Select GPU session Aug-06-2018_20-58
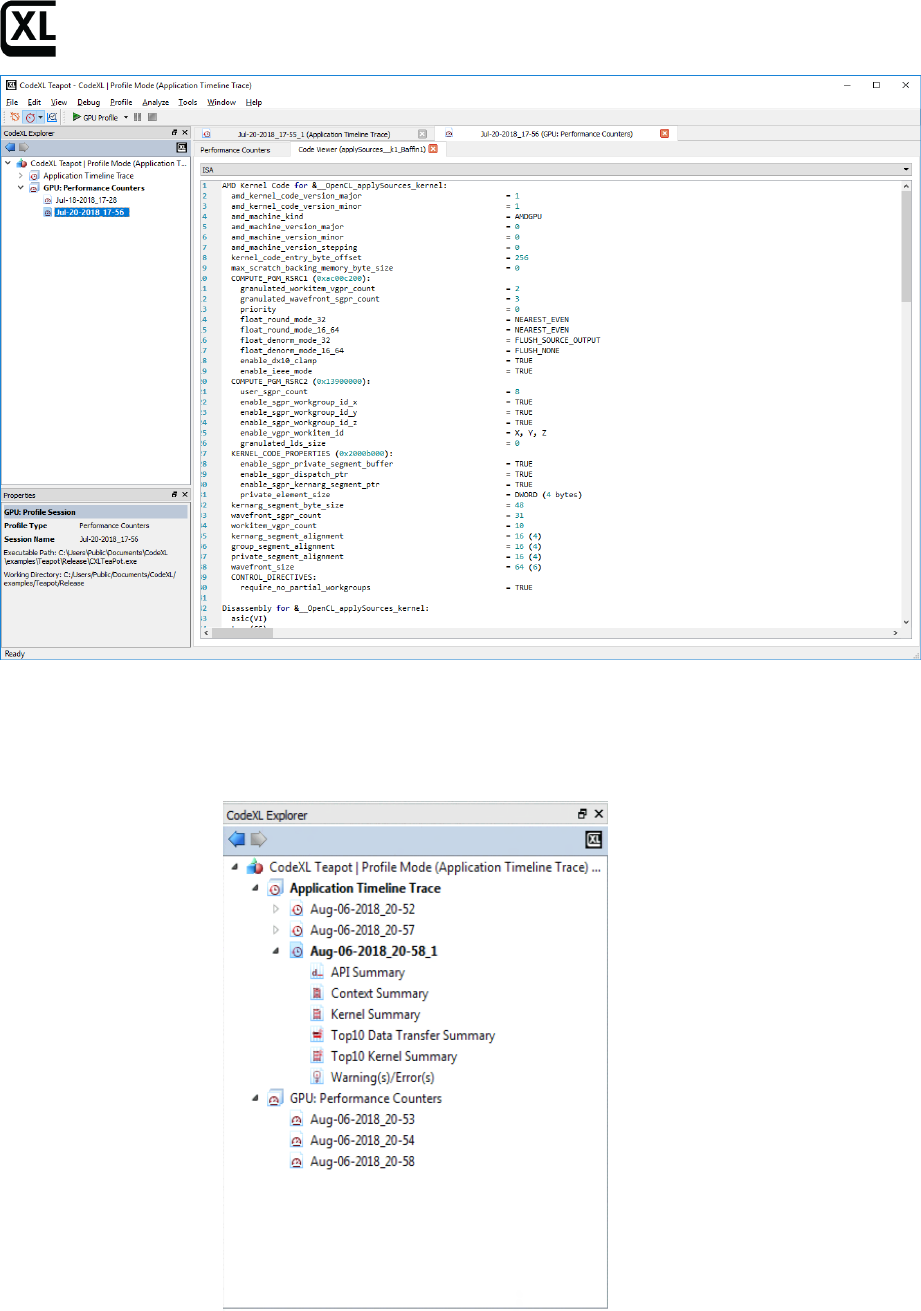The height and width of the screenshot is (1311, 921). tap(362, 1161)
